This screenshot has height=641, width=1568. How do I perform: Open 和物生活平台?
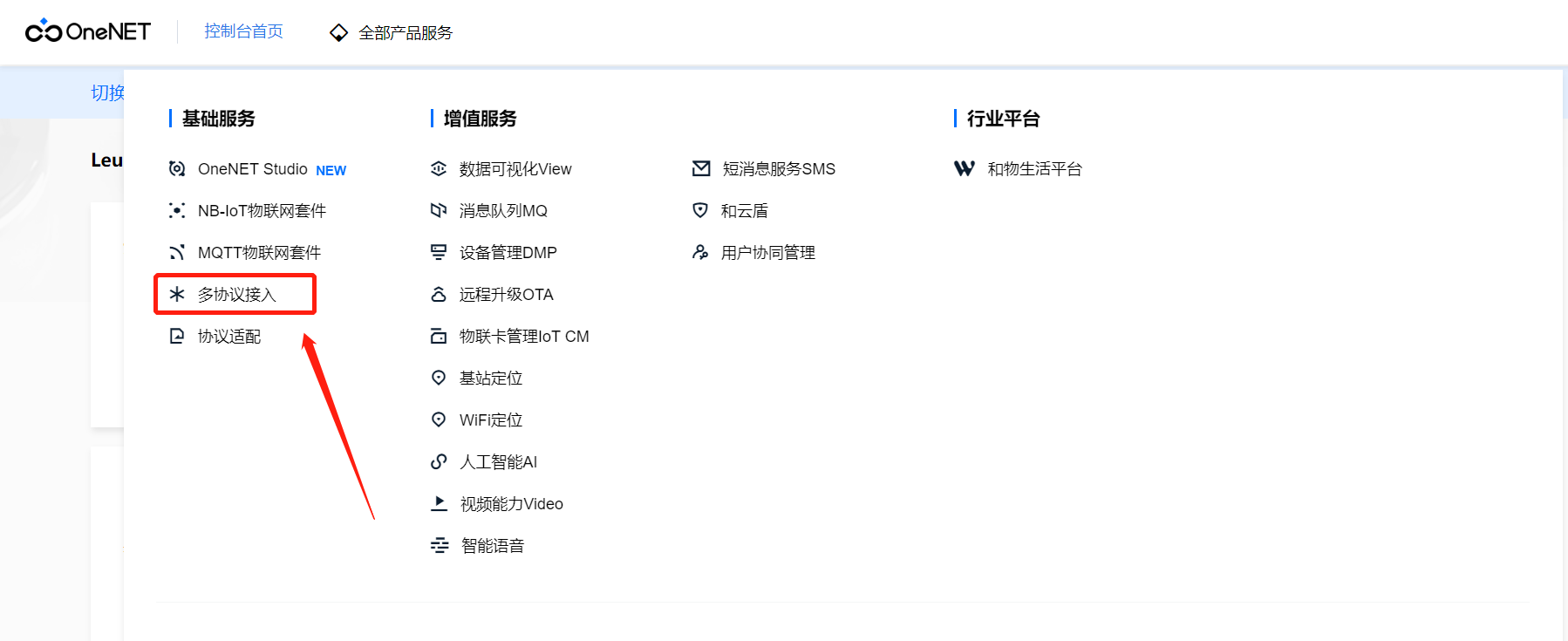[1035, 169]
